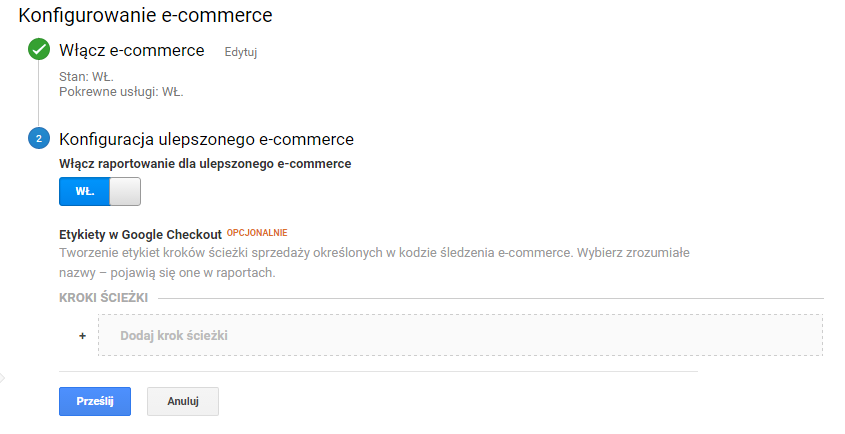Click the plus icon beside funnel step
The height and width of the screenshot is (434, 845).
82,336
